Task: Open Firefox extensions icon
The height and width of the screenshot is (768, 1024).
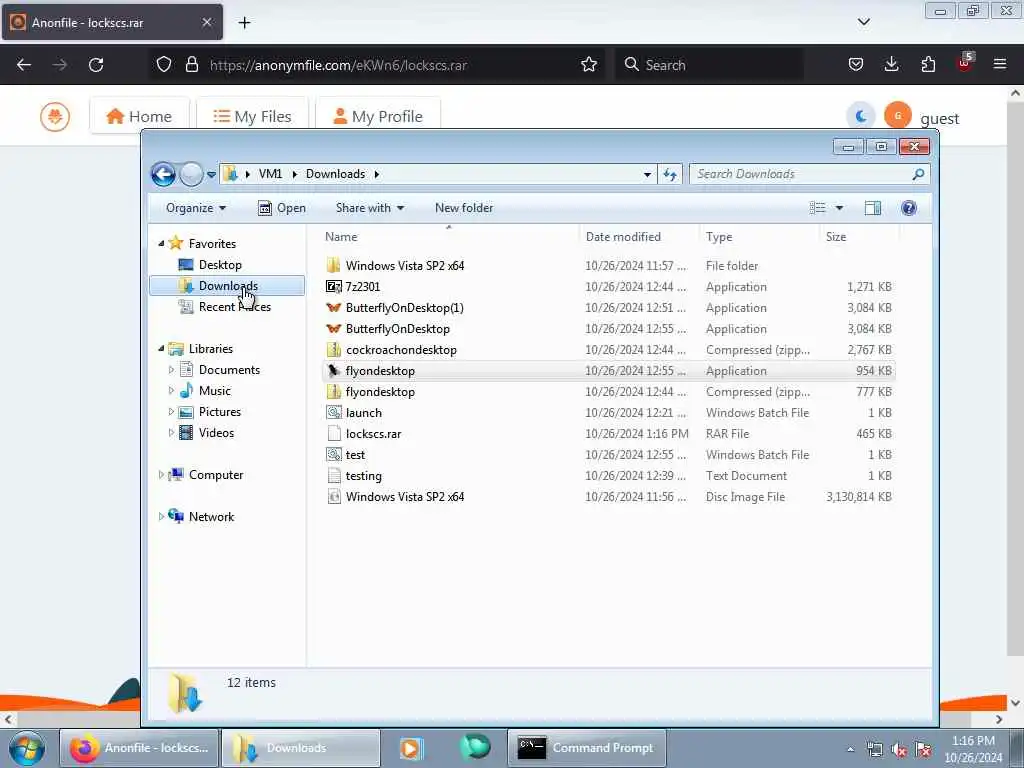Action: (928, 65)
